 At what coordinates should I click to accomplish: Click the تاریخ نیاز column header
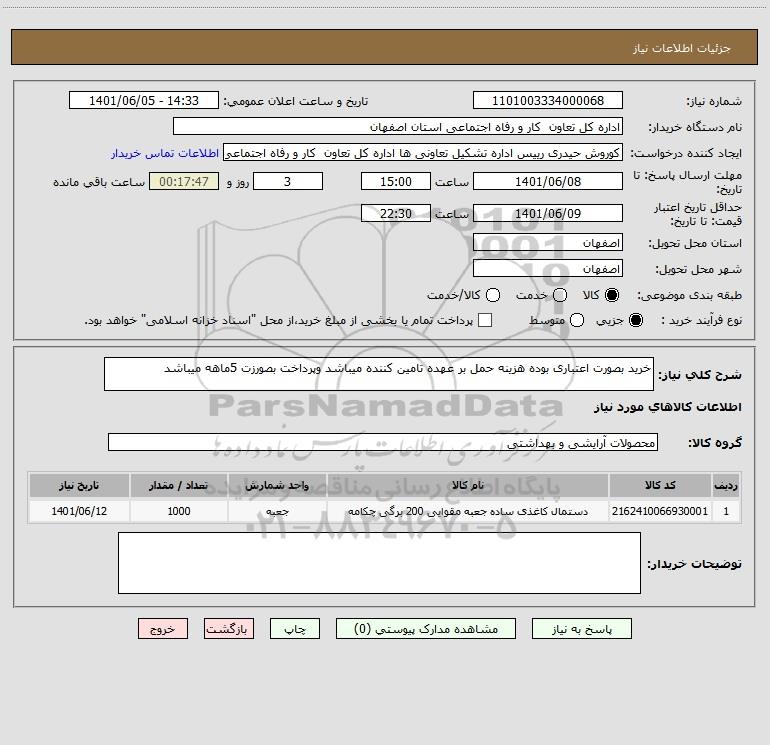tap(79, 485)
